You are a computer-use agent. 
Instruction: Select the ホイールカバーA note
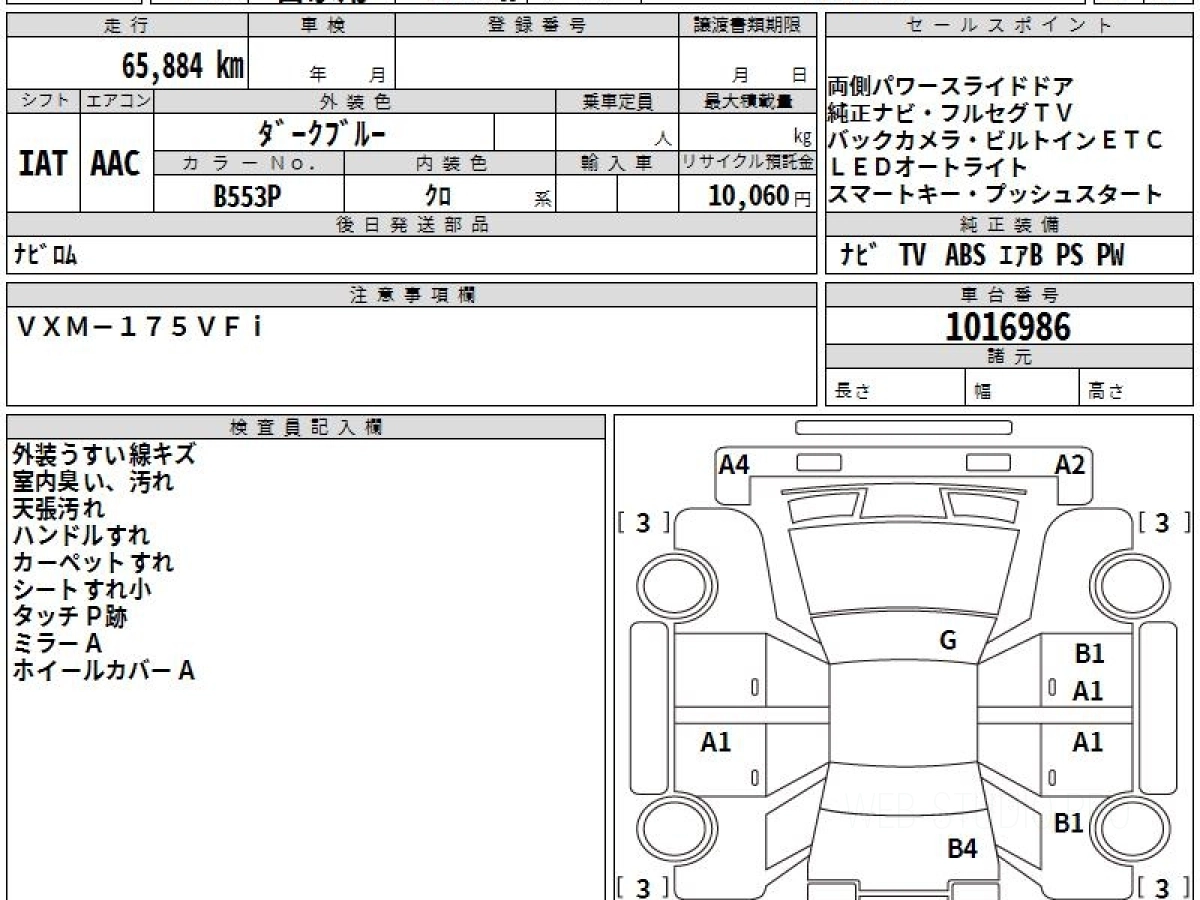pos(103,671)
